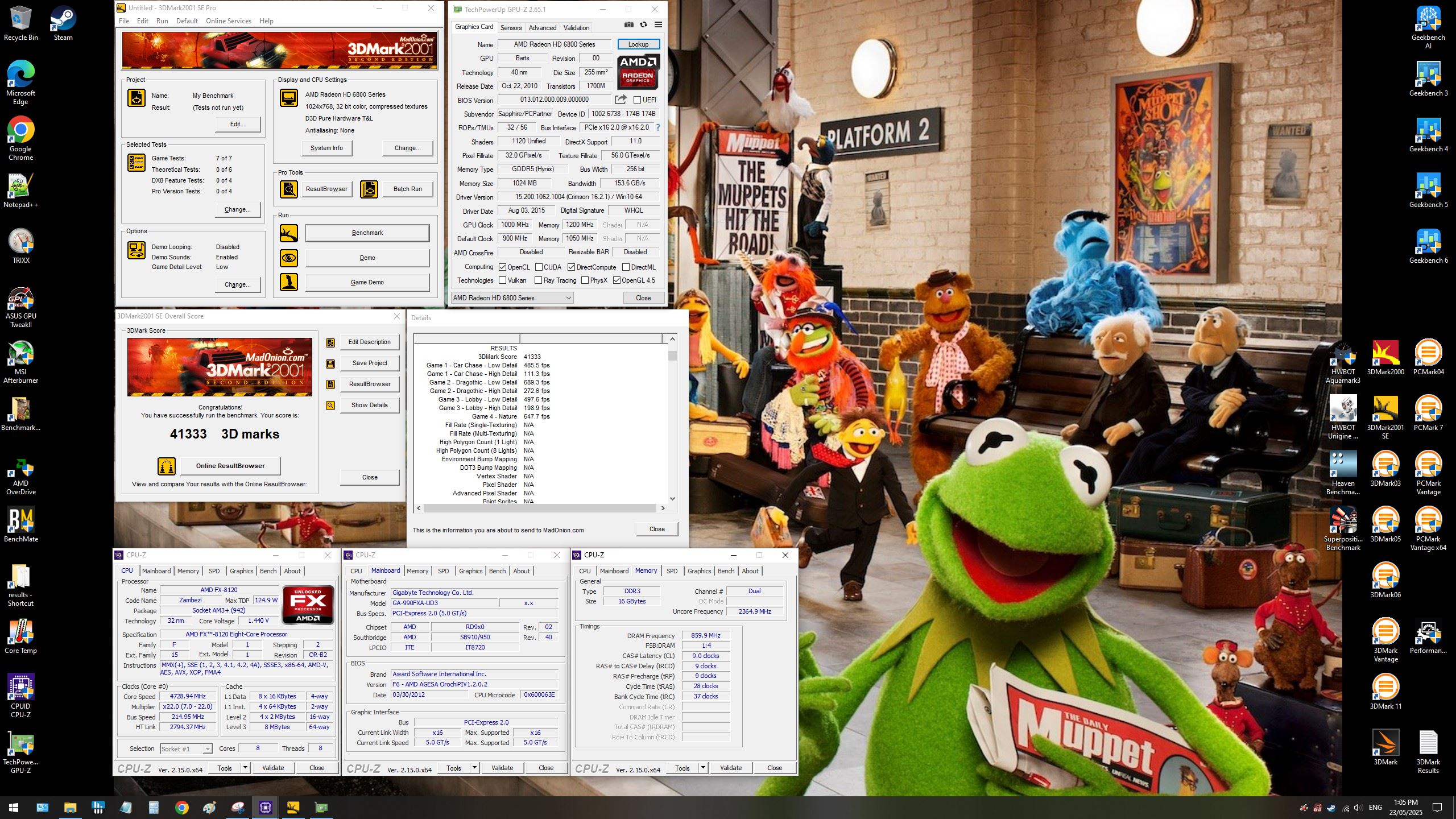Click the 3DMark2001 Demo eye icon
The width and height of the screenshot is (1456, 819).
(289, 258)
